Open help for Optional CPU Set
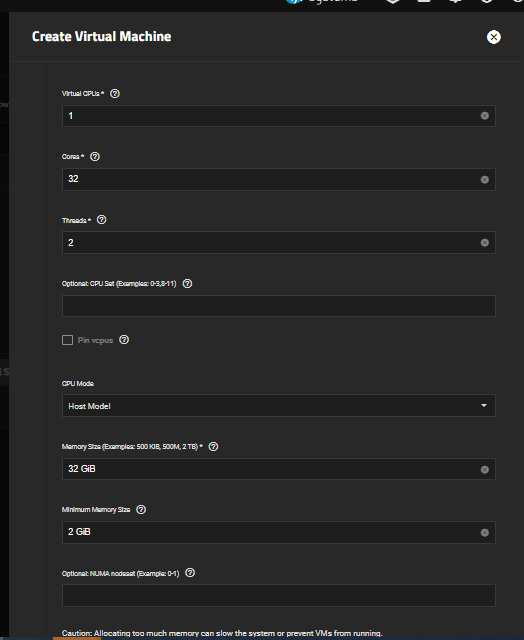Image resolution: width=524 pixels, height=640 pixels. pos(187,283)
